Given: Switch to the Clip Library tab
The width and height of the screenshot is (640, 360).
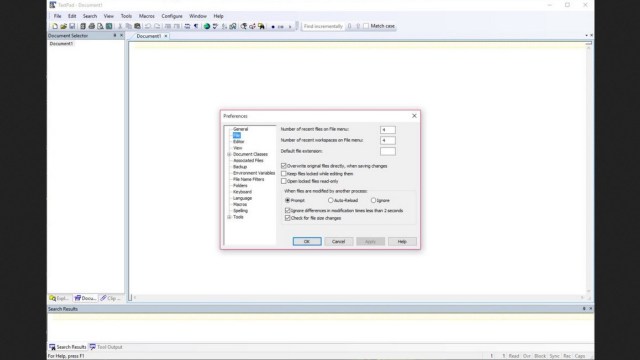Looking at the screenshot, I should click(x=111, y=298).
